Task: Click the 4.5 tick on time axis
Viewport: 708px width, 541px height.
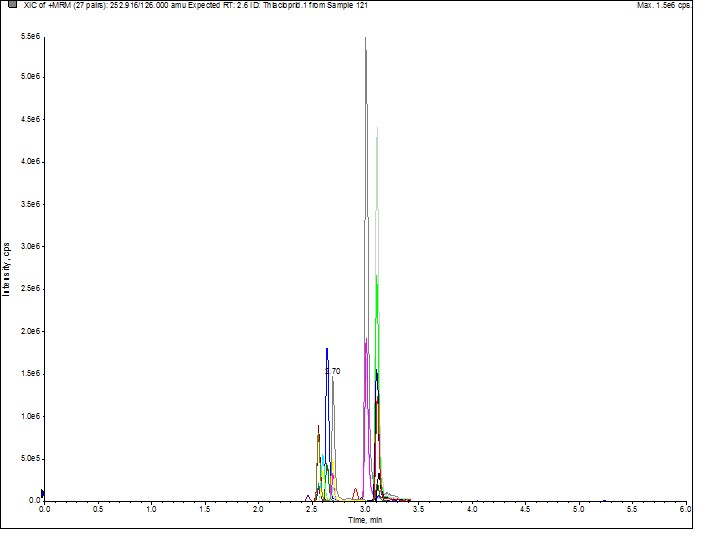Action: click(525, 510)
